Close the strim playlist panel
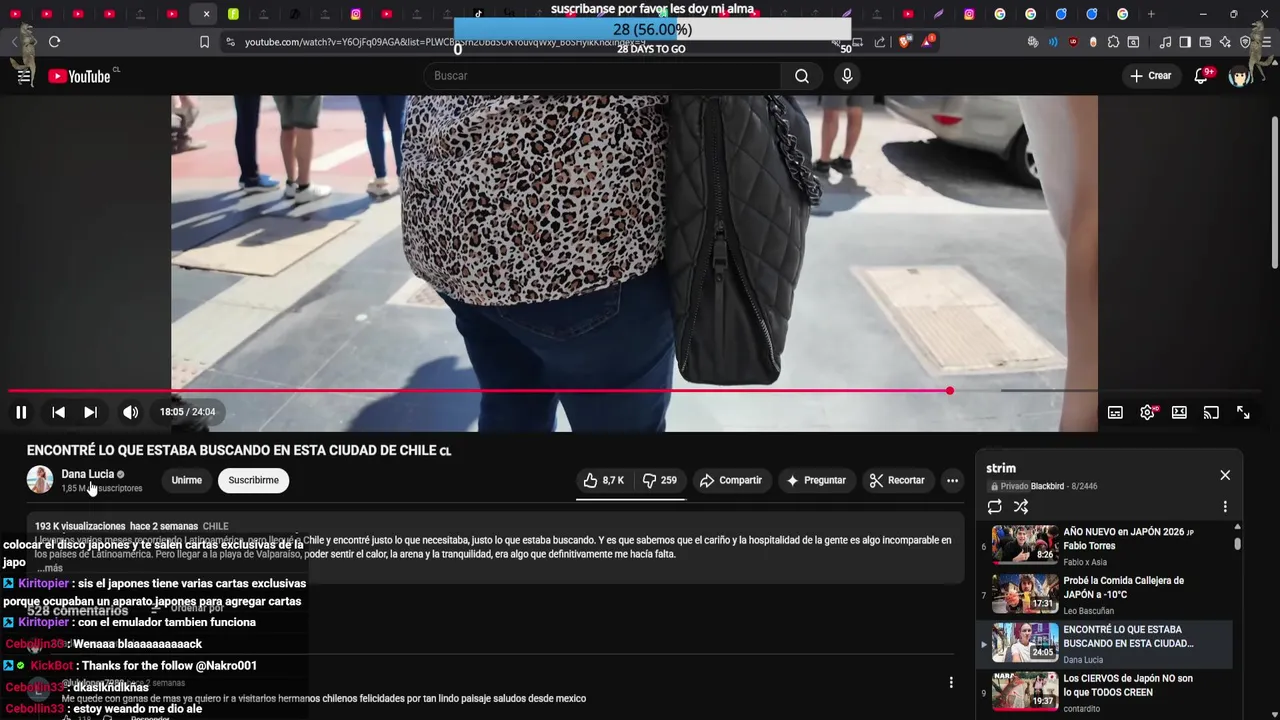This screenshot has height=720, width=1280. tap(1225, 475)
